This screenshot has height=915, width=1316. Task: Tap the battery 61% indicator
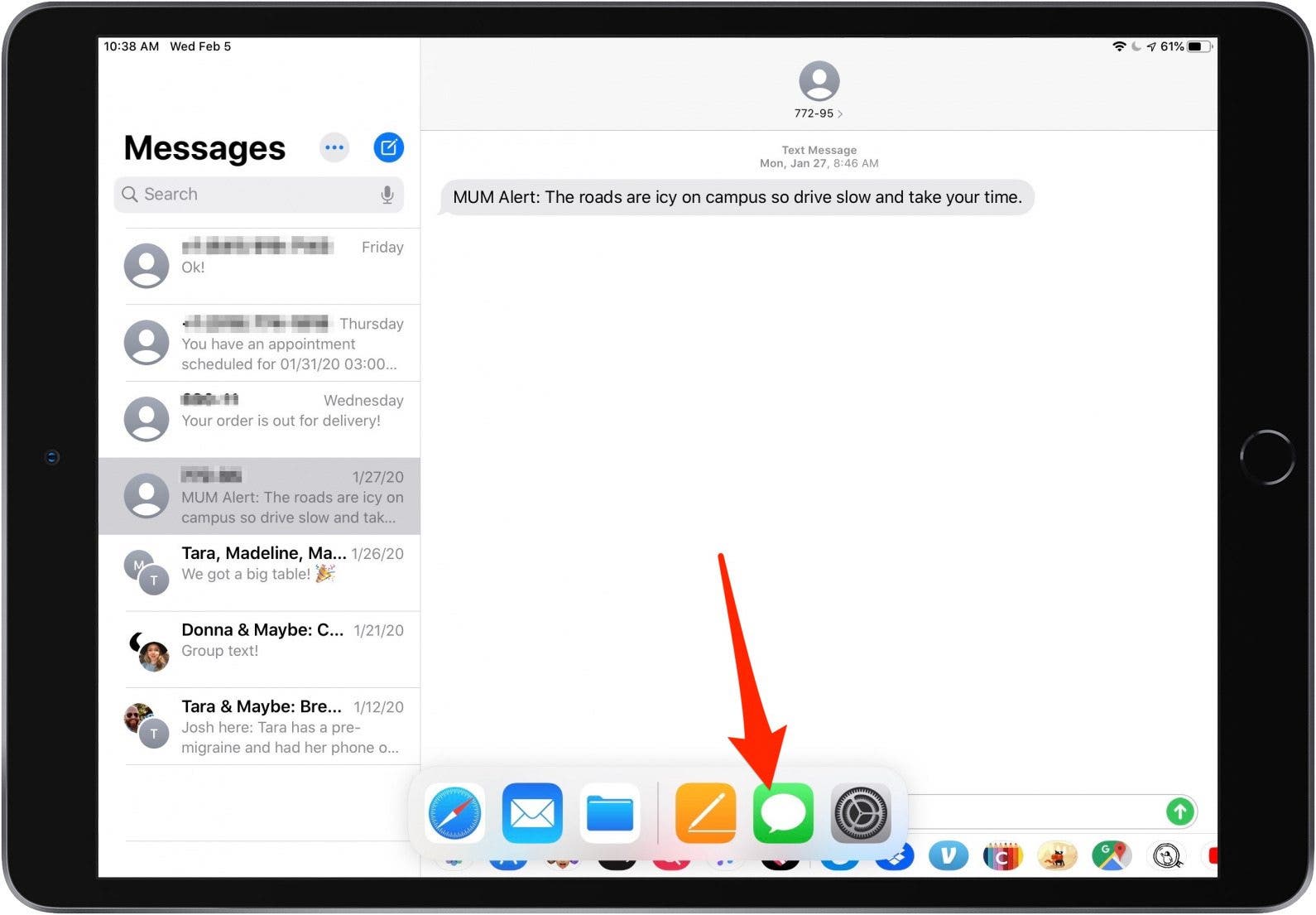(1186, 46)
